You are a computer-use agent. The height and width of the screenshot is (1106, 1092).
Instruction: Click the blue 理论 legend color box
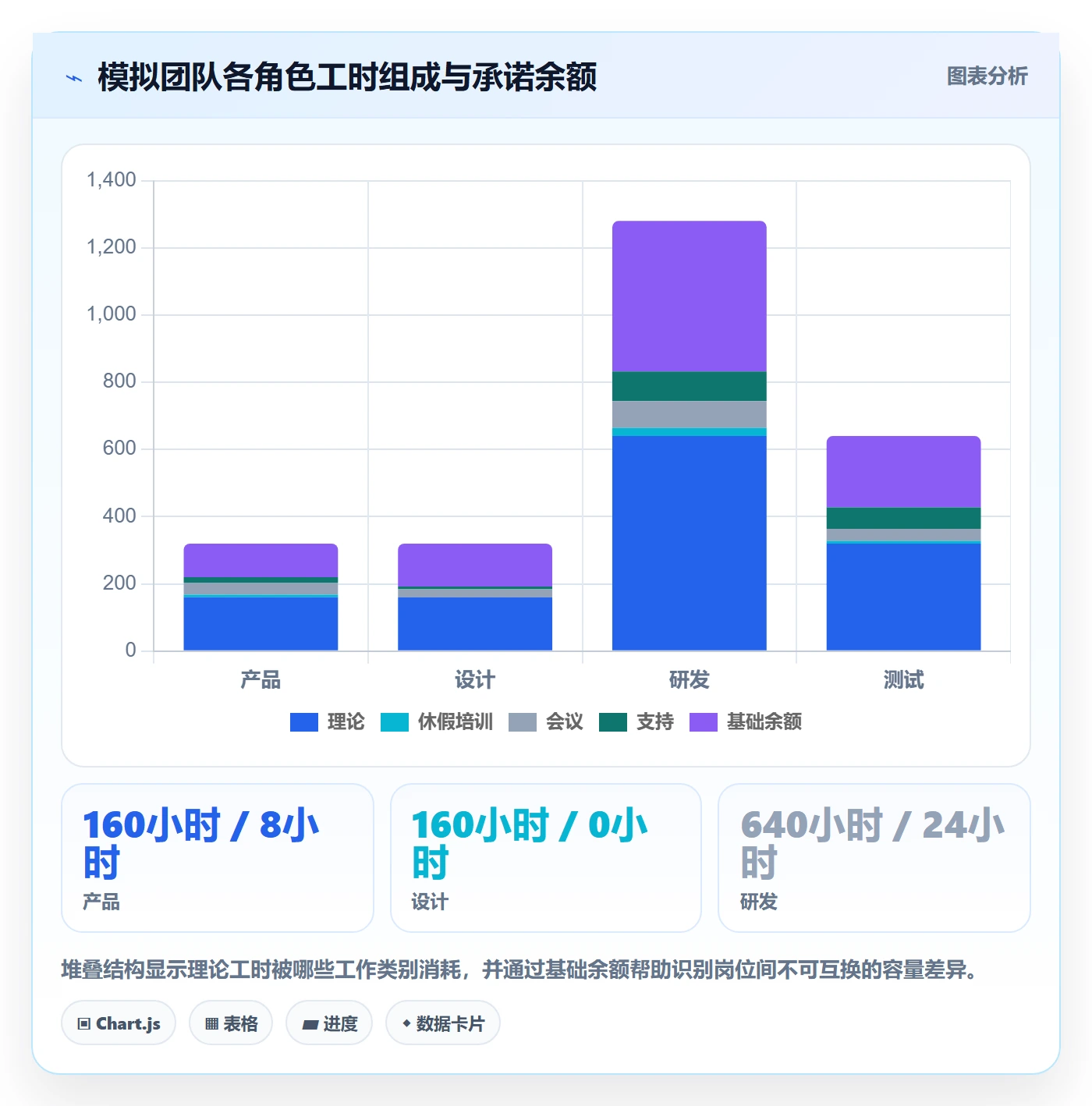pos(304,722)
